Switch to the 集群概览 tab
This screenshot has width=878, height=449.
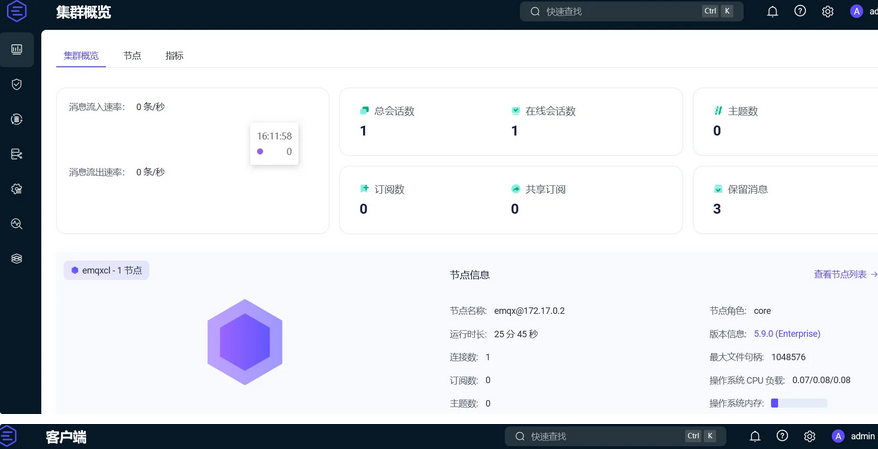click(81, 55)
